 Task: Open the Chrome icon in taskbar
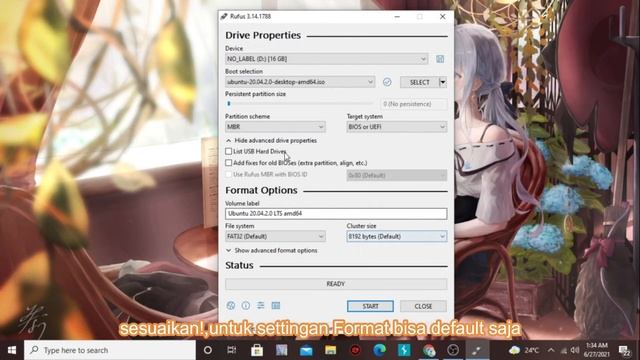tap(429, 350)
